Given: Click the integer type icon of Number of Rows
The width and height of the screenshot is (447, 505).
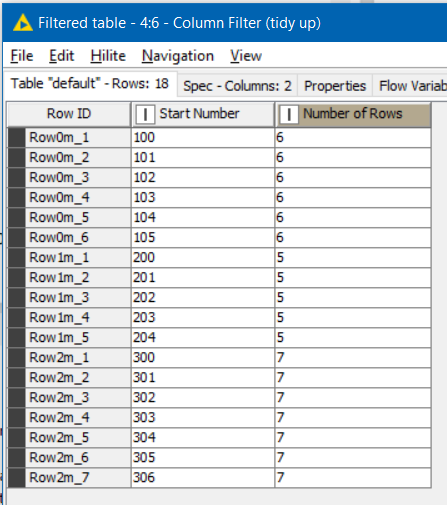Looking at the screenshot, I should pyautogui.click(x=289, y=115).
